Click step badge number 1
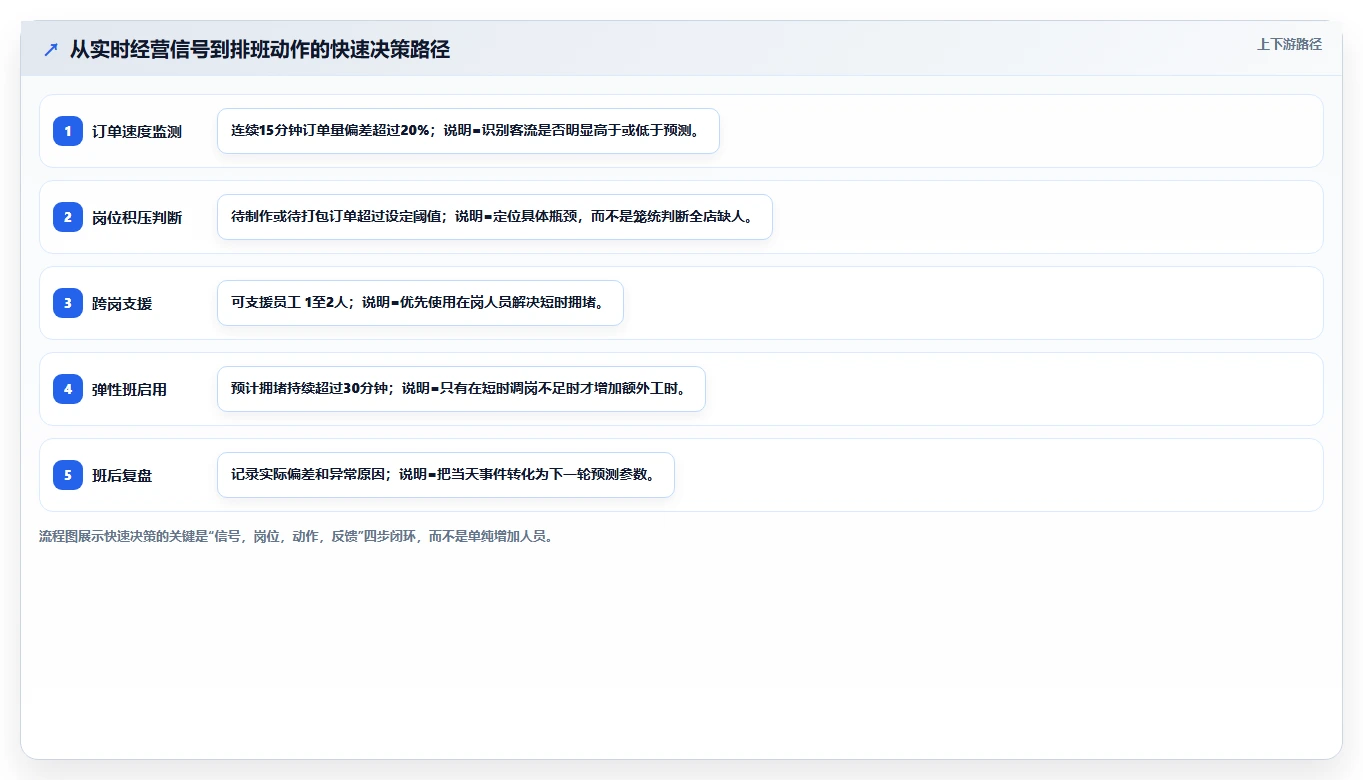The width and height of the screenshot is (1363, 780). tap(68, 131)
